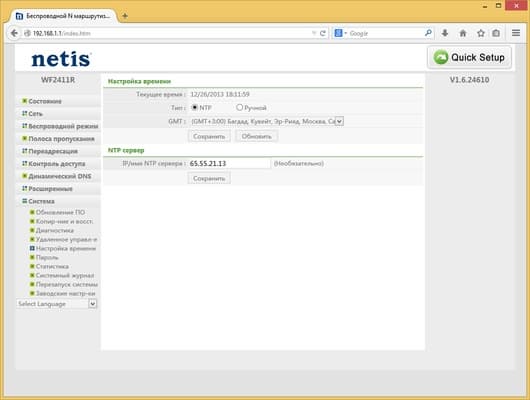Open Удаленное управл-е submenu item
Viewport: 530px width, 400px height.
[x=63, y=239]
